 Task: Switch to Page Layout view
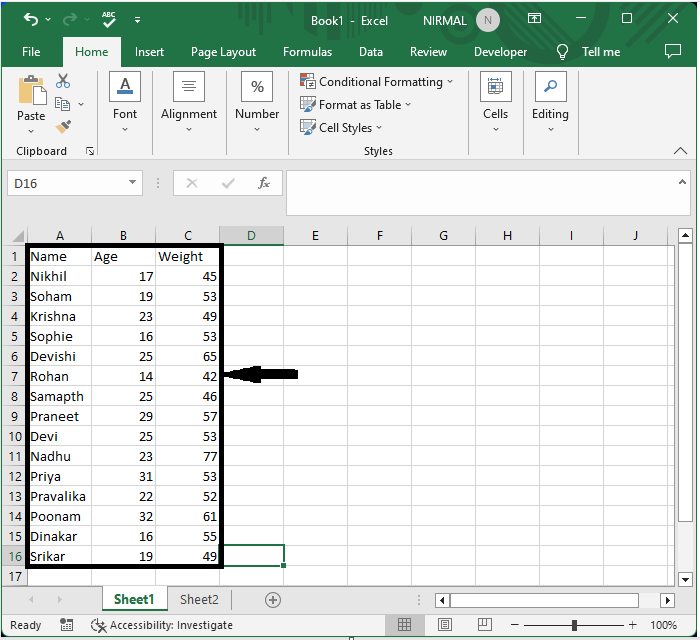(445, 625)
